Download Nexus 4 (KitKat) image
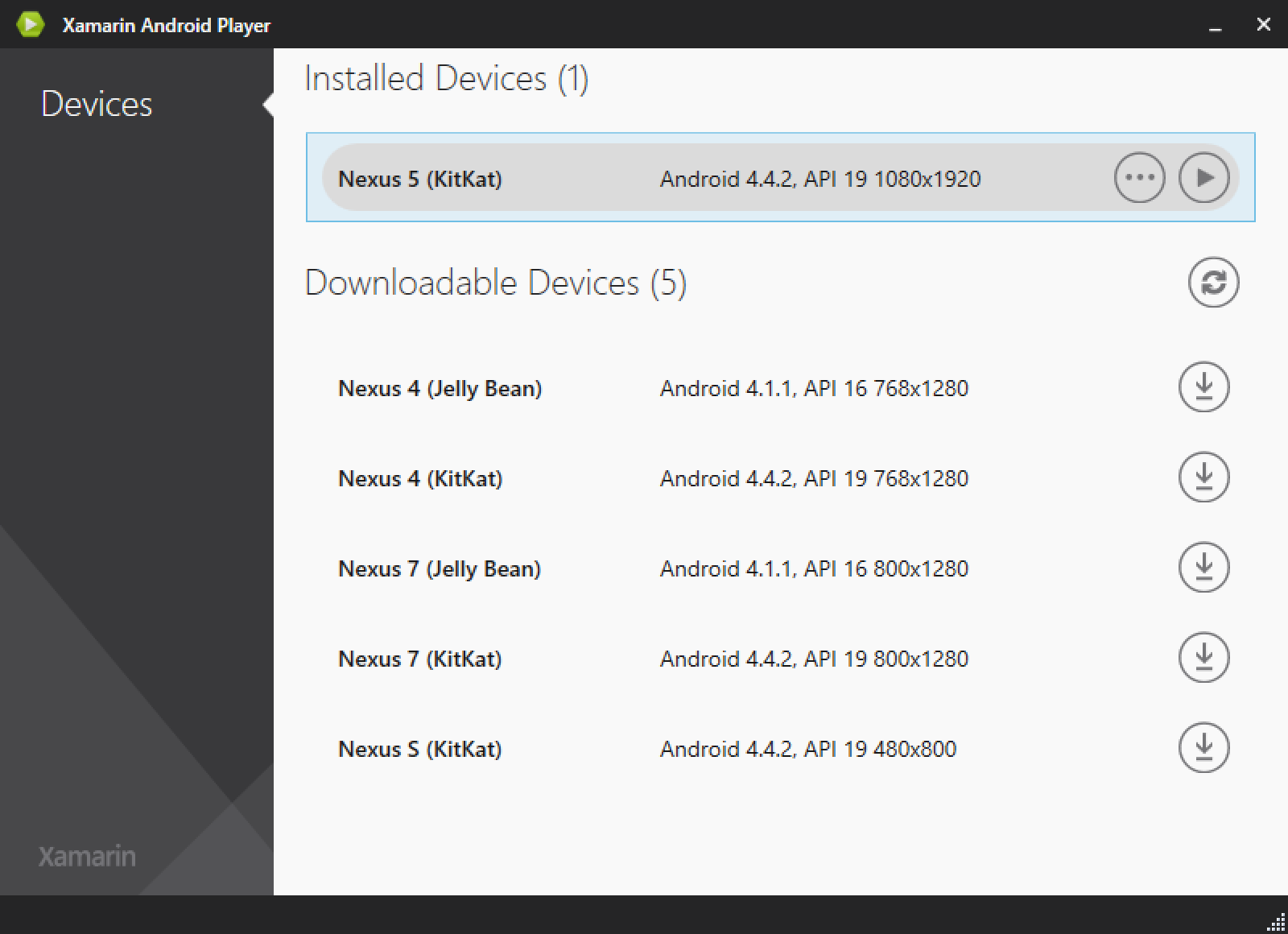Image resolution: width=1288 pixels, height=934 pixels. 1203,477
